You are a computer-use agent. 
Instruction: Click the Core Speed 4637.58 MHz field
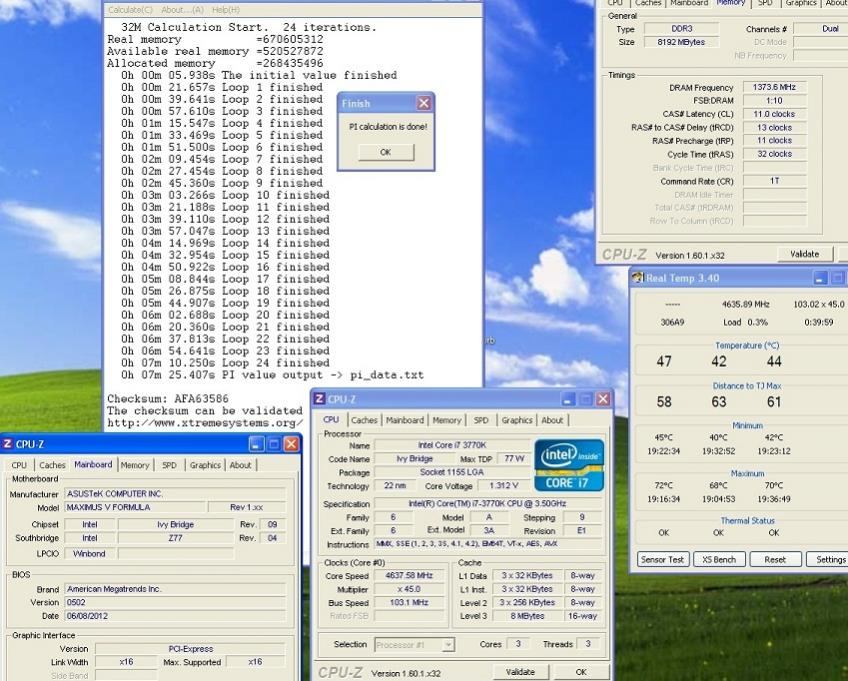coord(409,576)
